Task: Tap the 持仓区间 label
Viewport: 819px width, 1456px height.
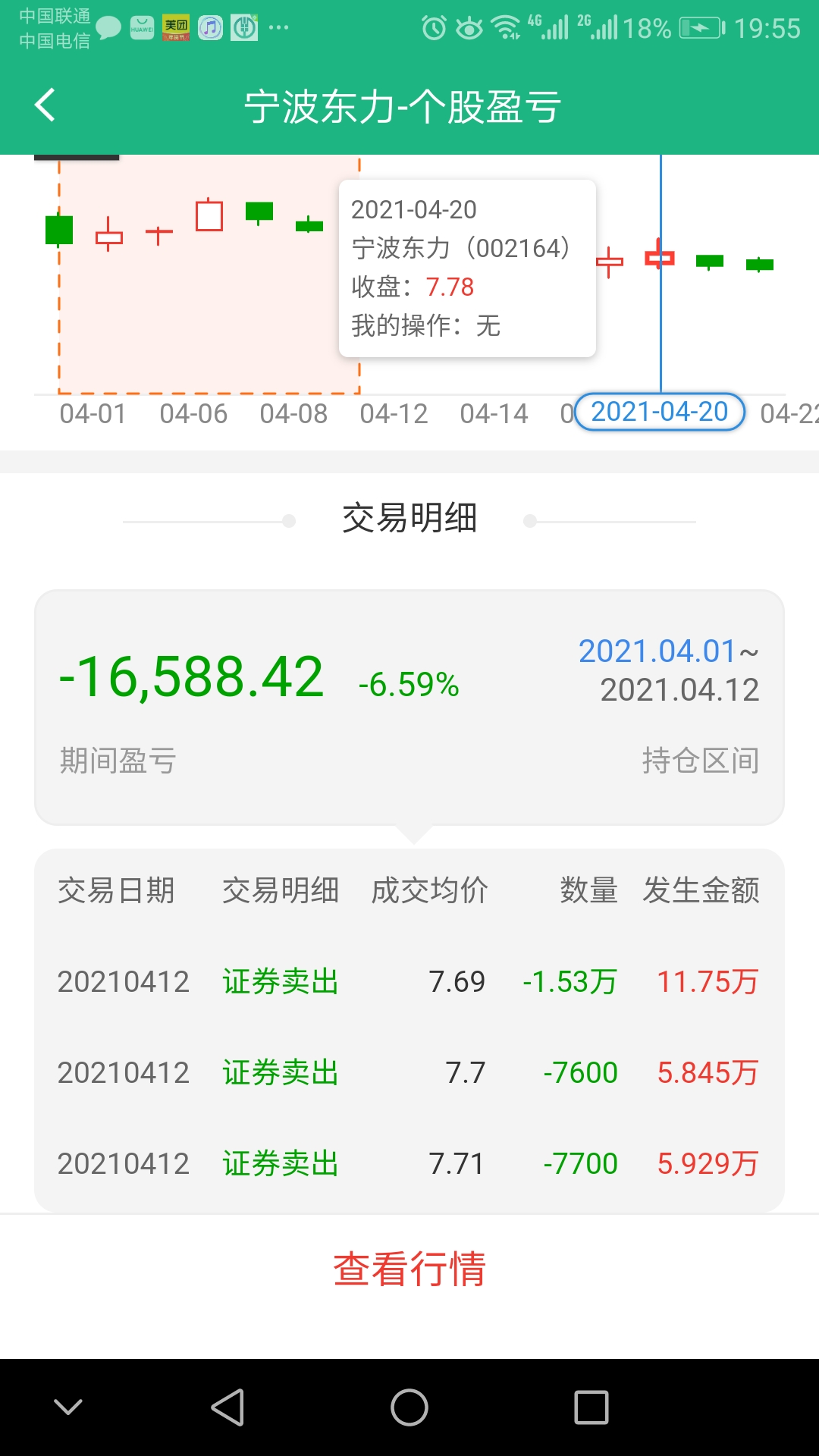Action: coord(701,760)
